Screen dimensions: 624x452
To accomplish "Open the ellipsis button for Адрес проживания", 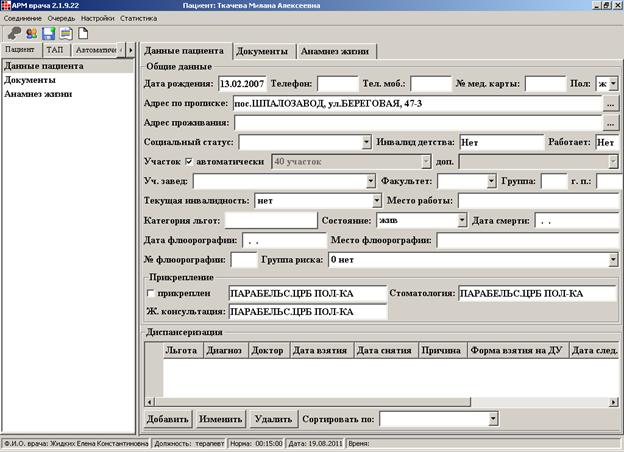I will (x=610, y=123).
